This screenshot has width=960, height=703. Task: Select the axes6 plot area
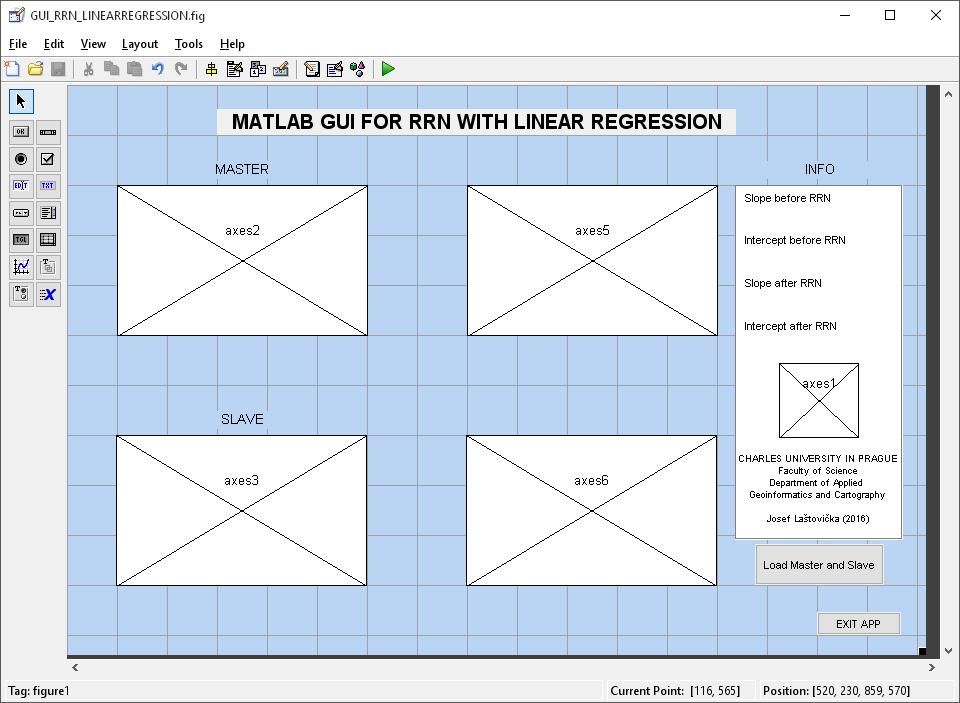[x=591, y=511]
